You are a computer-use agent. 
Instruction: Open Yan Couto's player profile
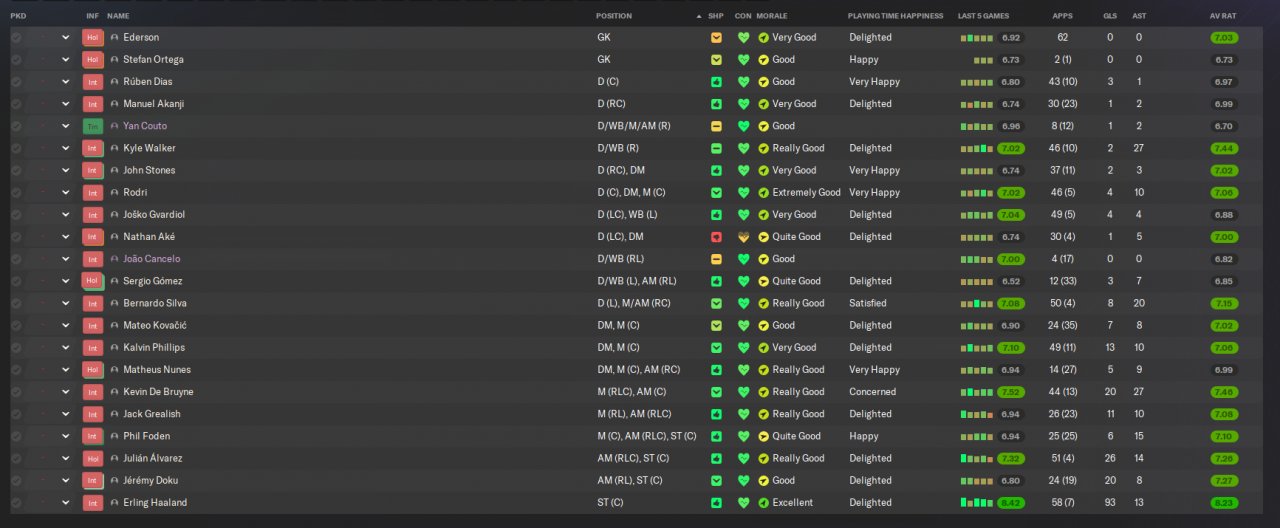pyautogui.click(x=145, y=126)
